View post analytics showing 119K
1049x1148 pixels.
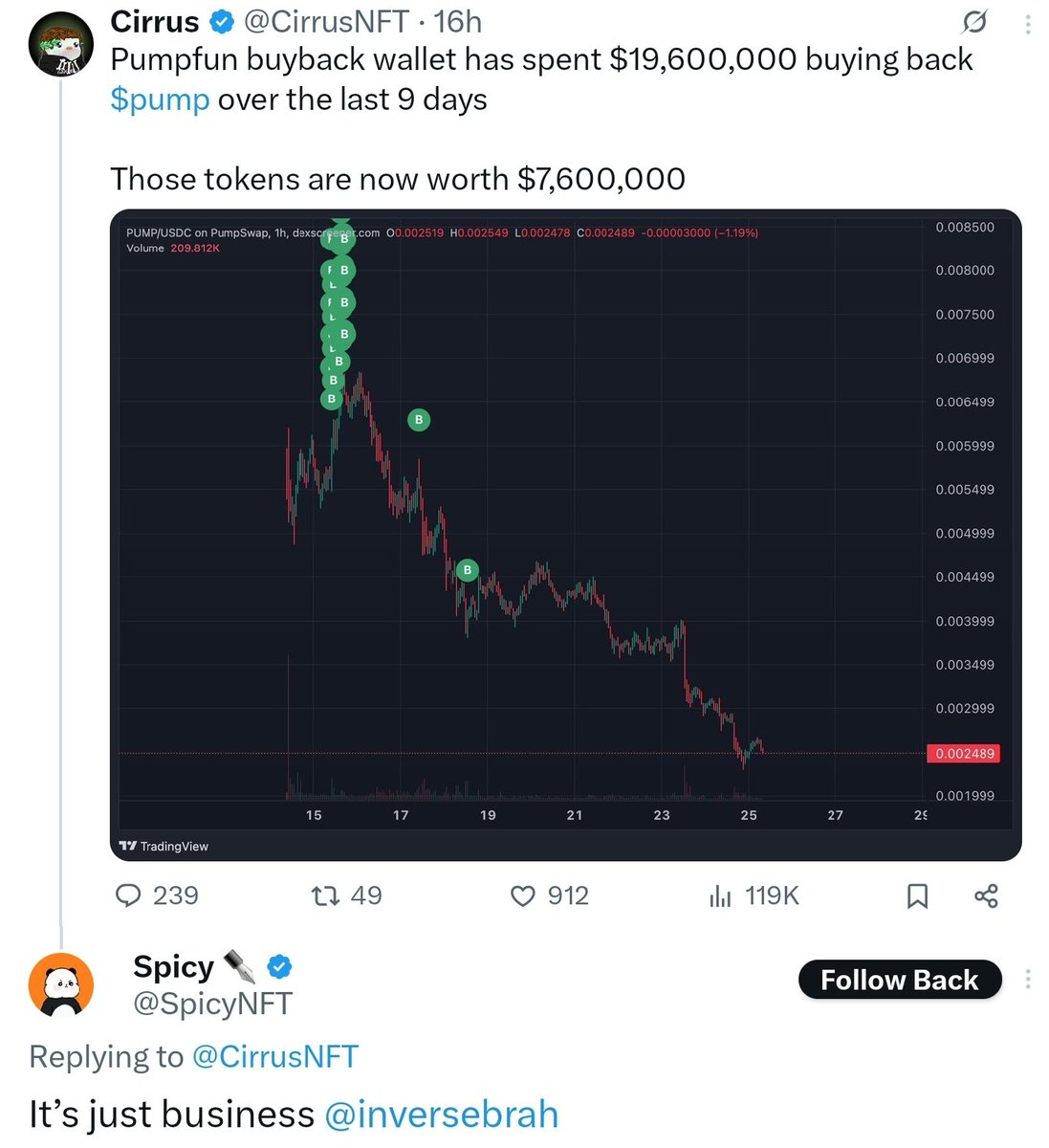tap(720, 895)
